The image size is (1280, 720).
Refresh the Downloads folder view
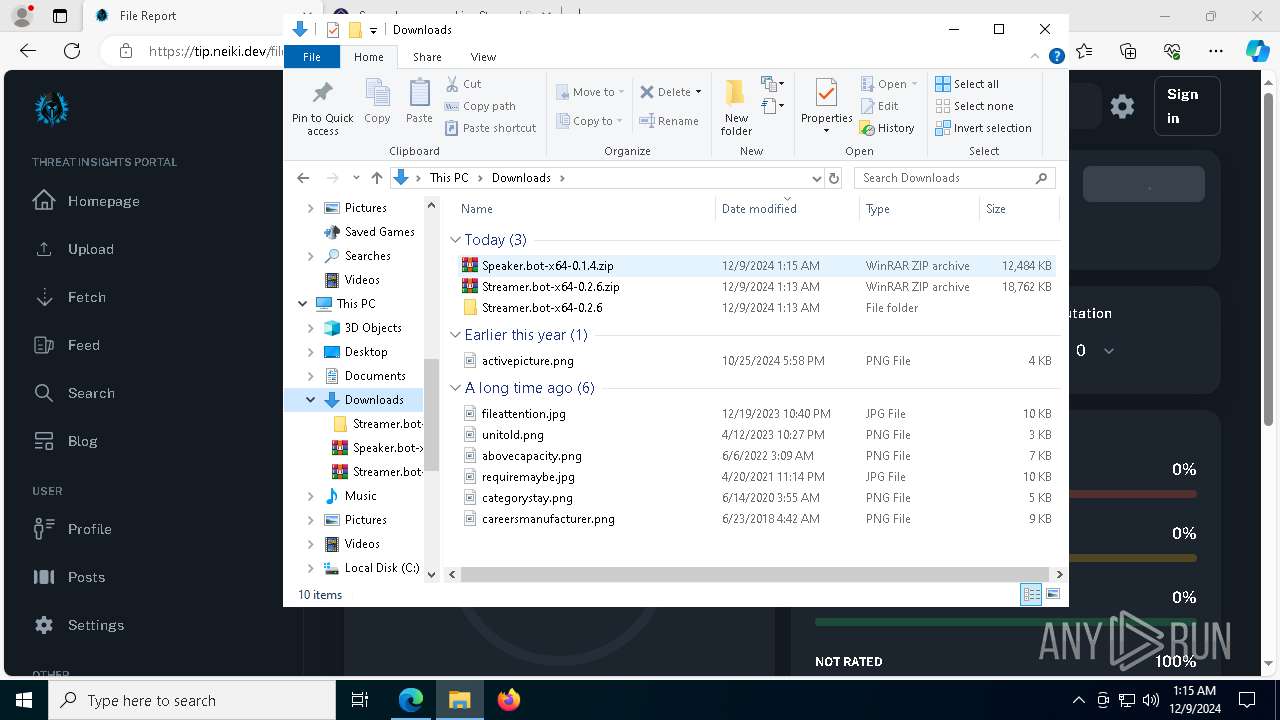834,178
